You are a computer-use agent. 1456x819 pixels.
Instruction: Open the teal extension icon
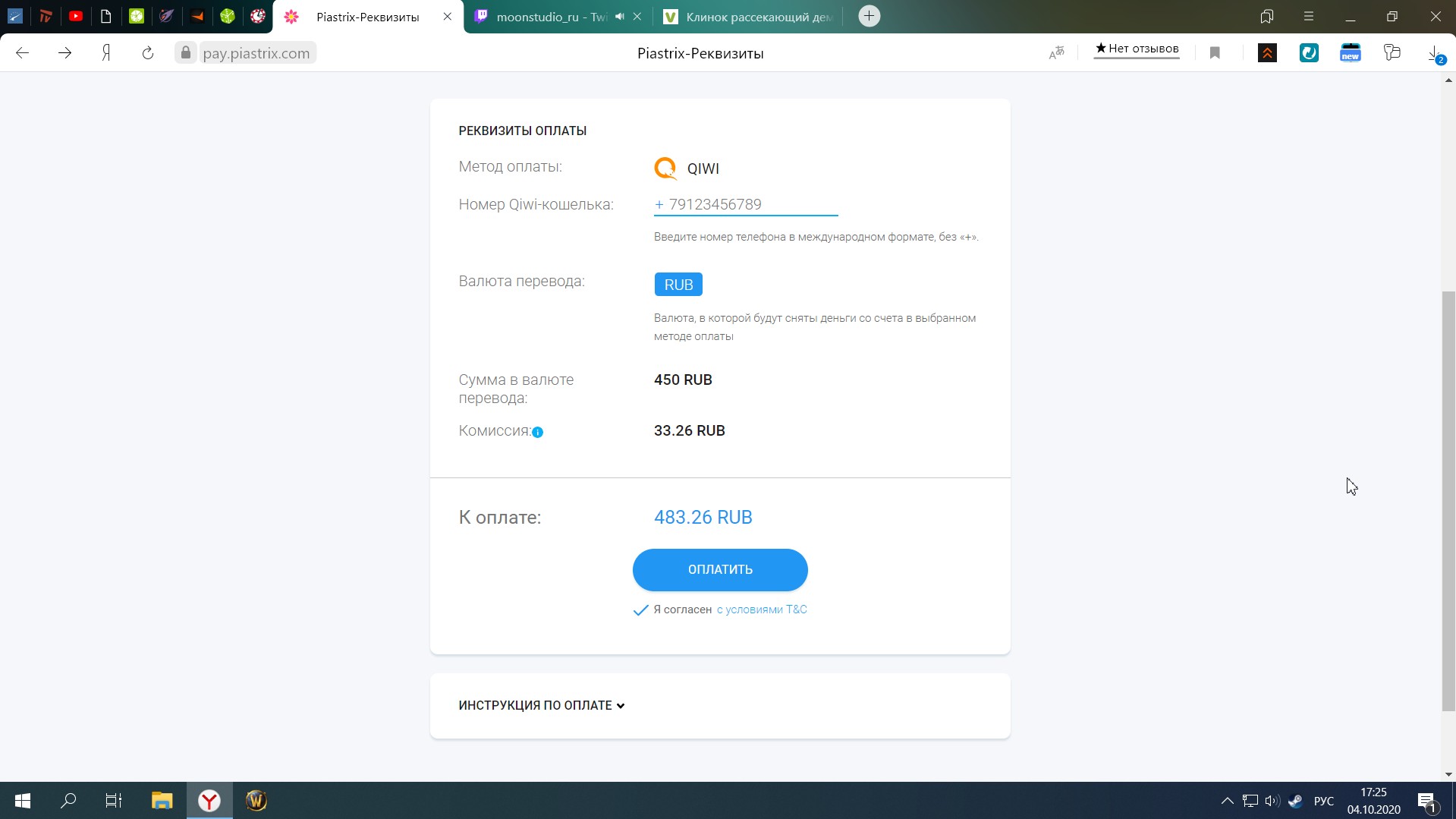[x=1309, y=53]
